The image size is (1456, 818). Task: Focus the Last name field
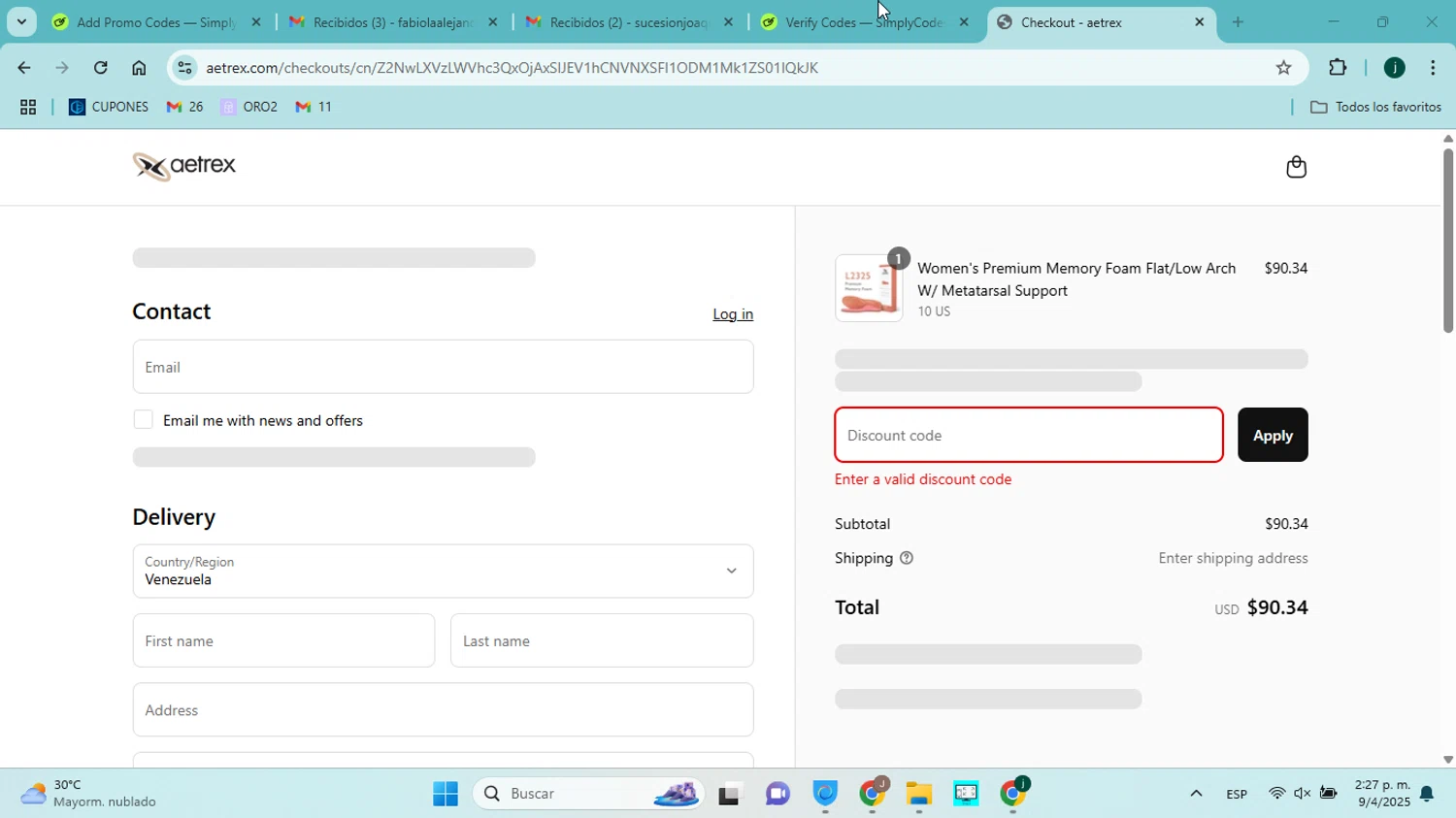[602, 640]
